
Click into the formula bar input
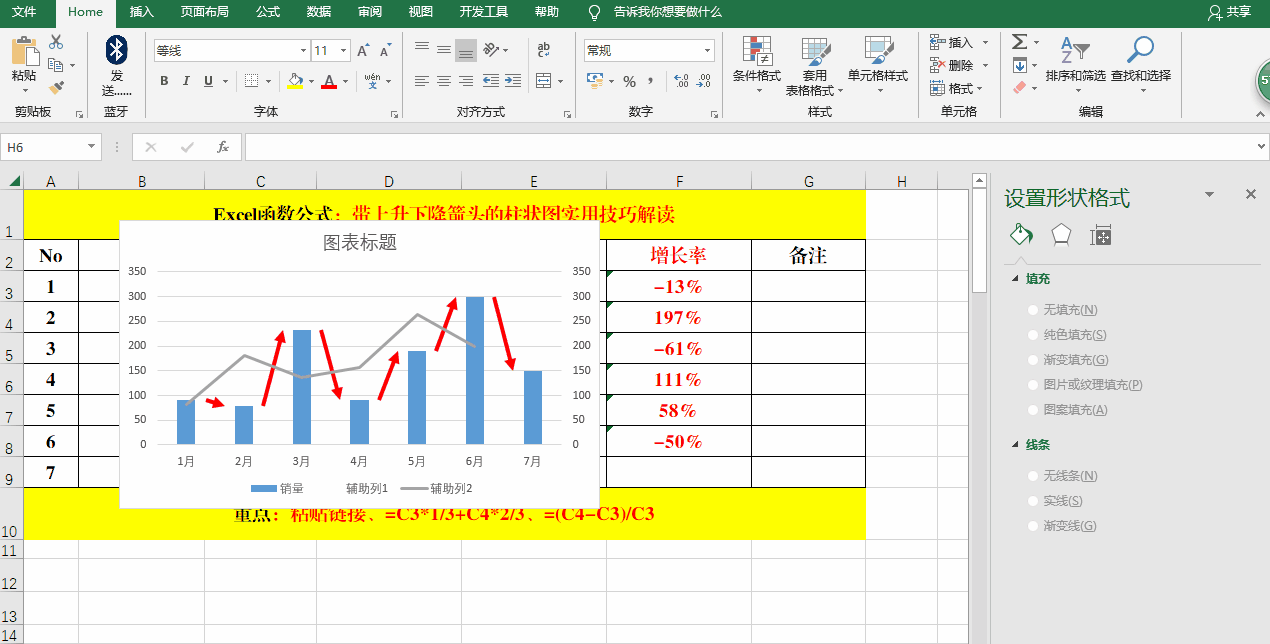pos(748,147)
